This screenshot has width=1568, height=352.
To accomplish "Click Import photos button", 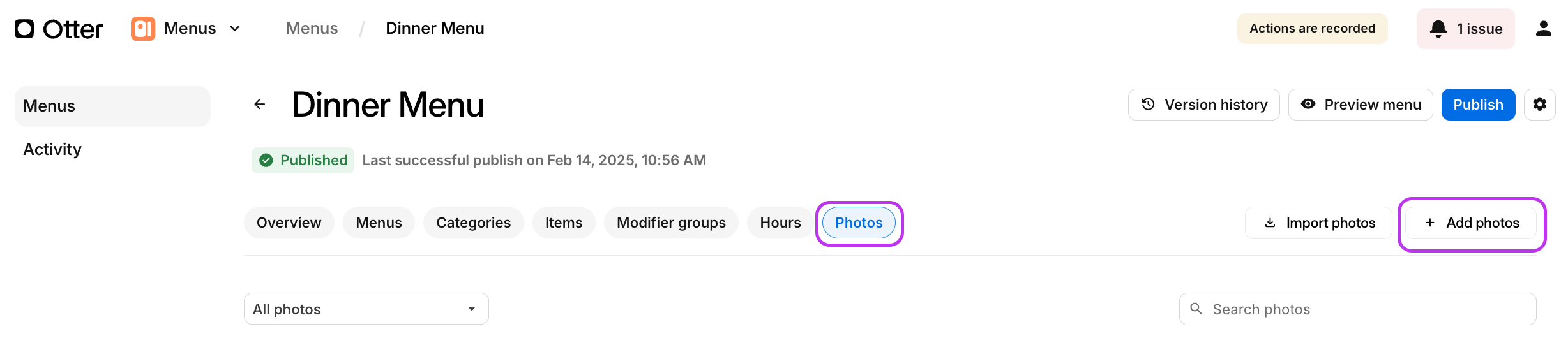I will (x=1318, y=223).
